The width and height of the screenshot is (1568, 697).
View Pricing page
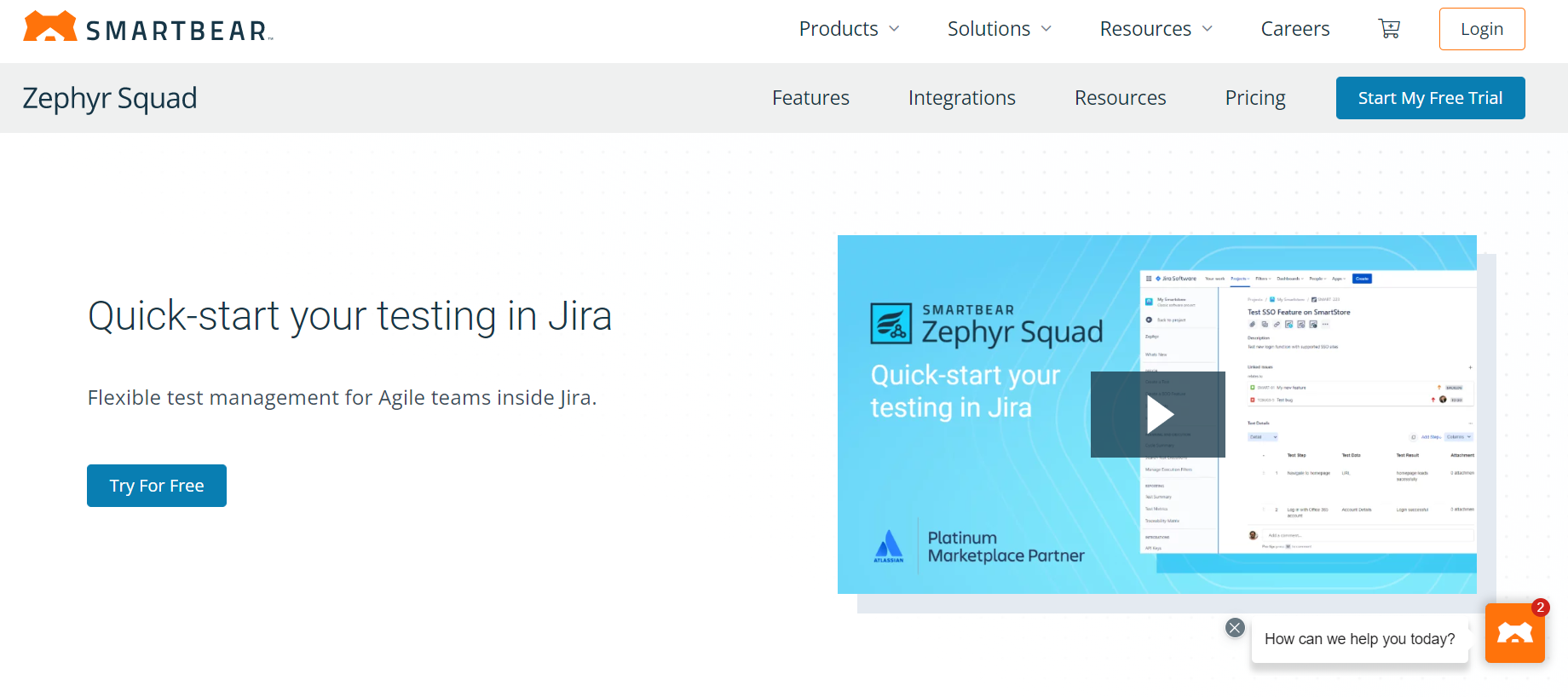(1255, 98)
